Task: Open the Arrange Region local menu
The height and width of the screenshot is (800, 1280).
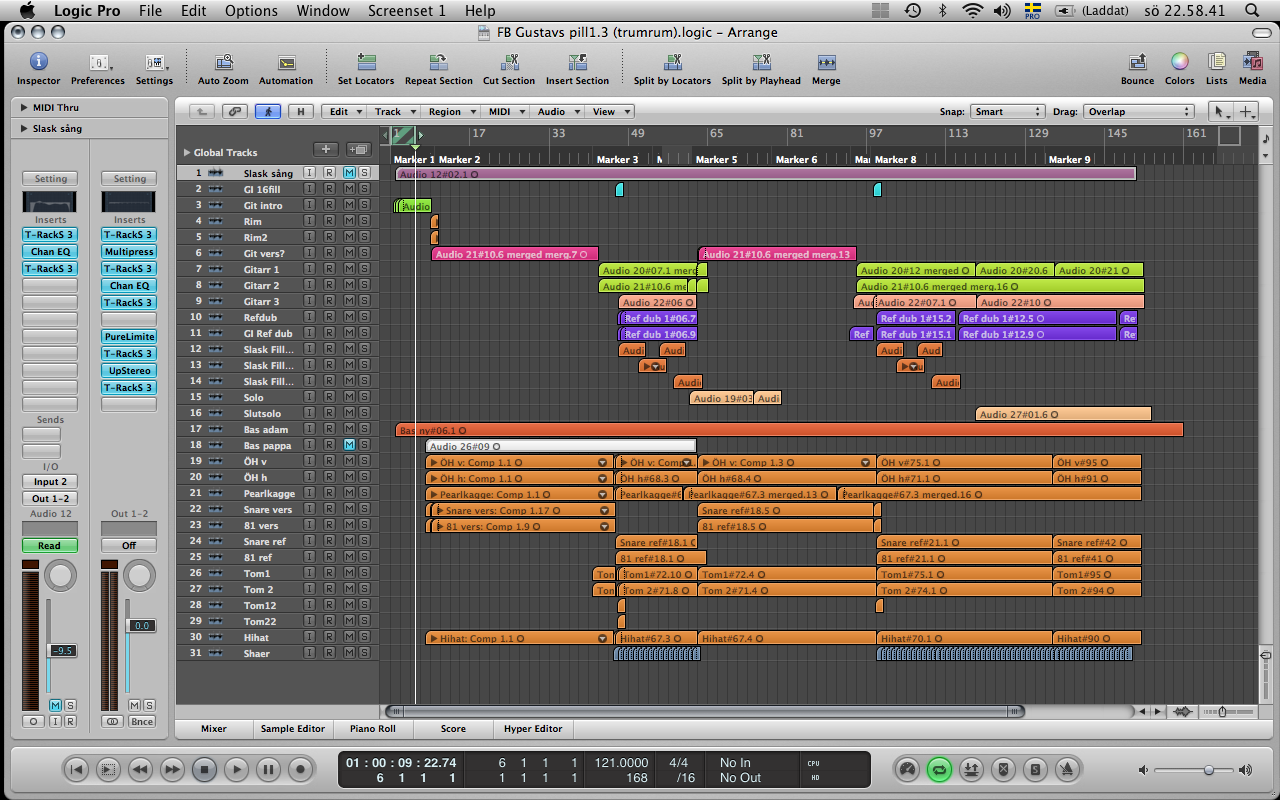Action: coord(450,112)
